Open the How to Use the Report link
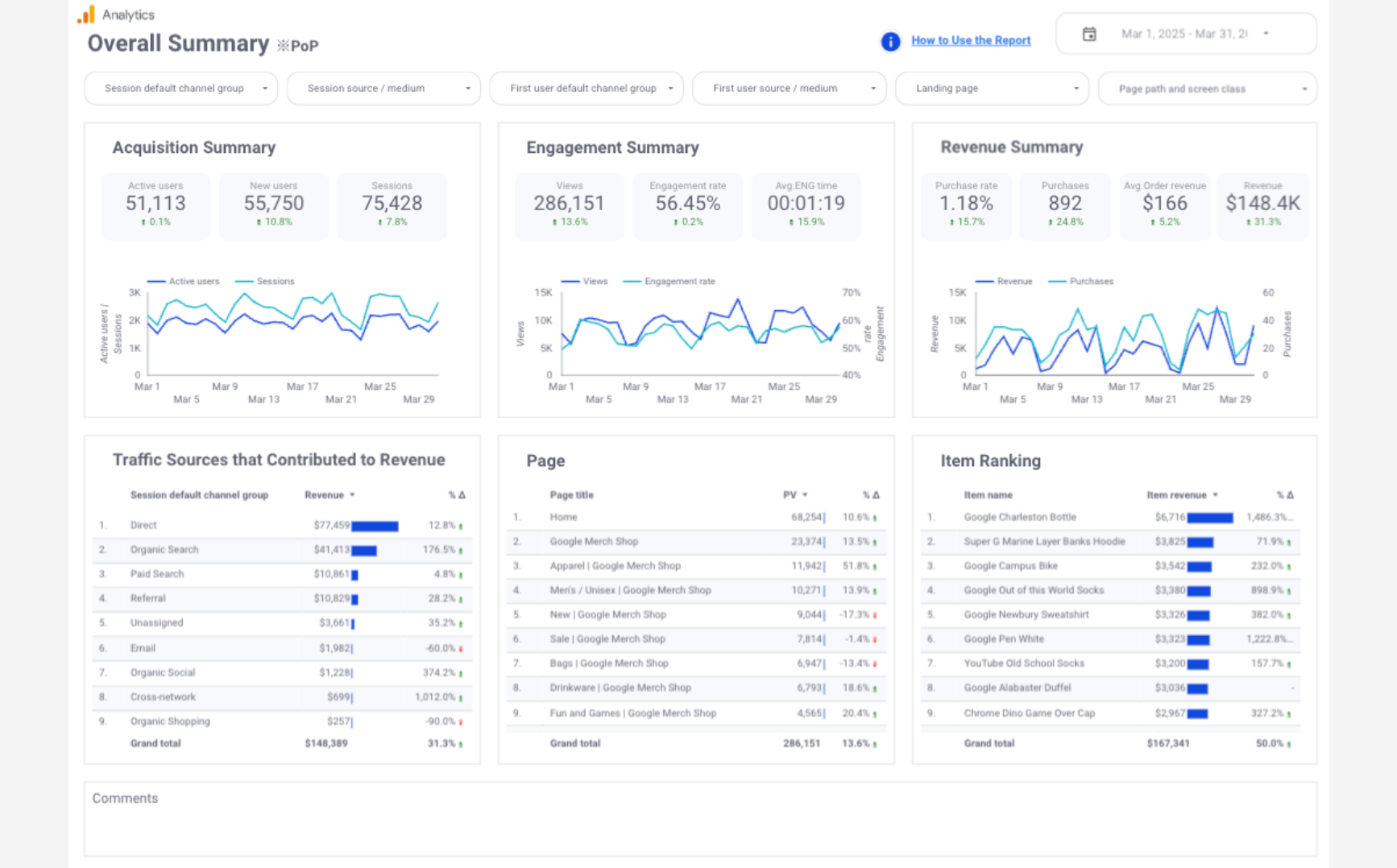This screenshot has width=1397, height=868. (971, 40)
